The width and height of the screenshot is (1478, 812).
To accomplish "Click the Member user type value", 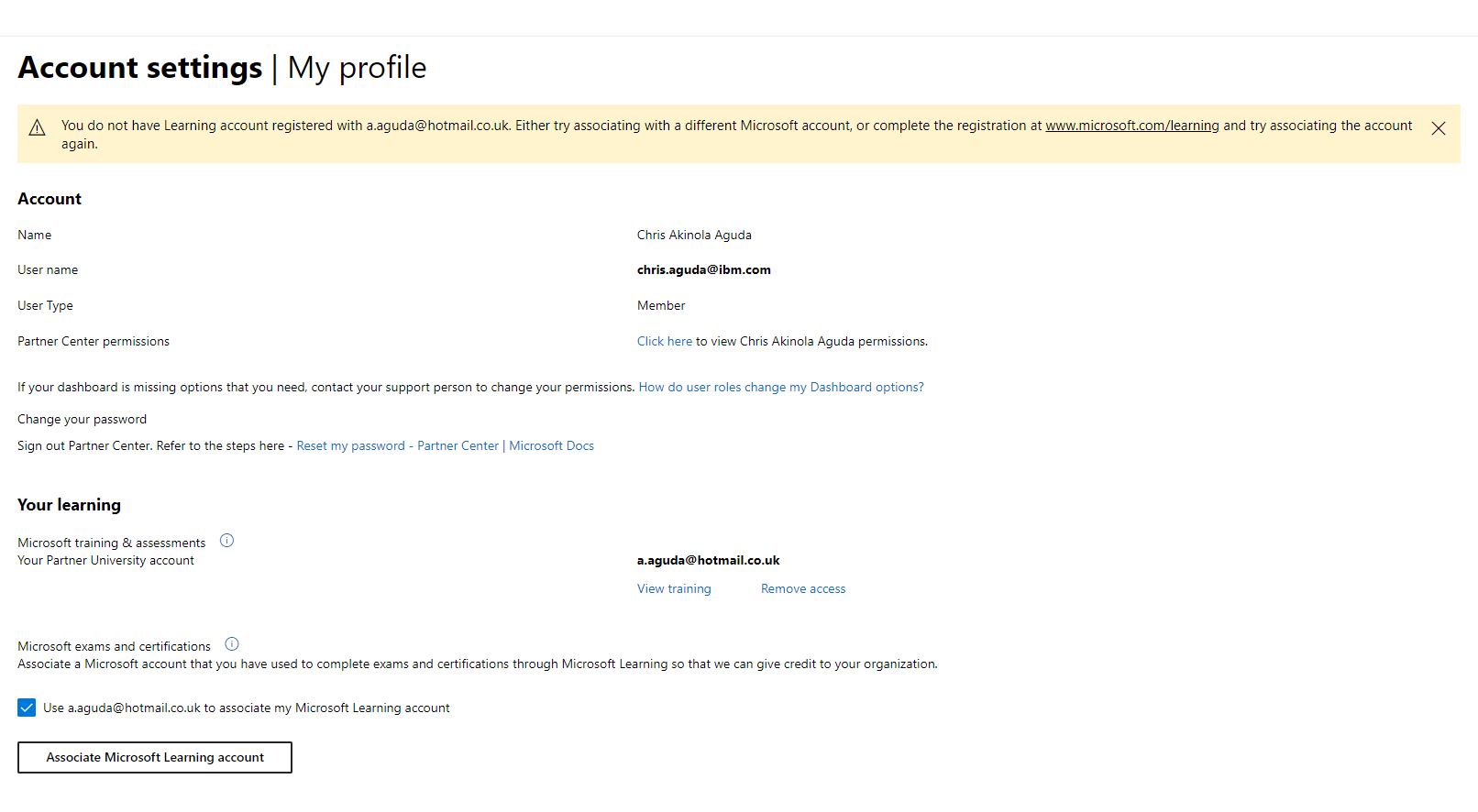I will [661, 305].
